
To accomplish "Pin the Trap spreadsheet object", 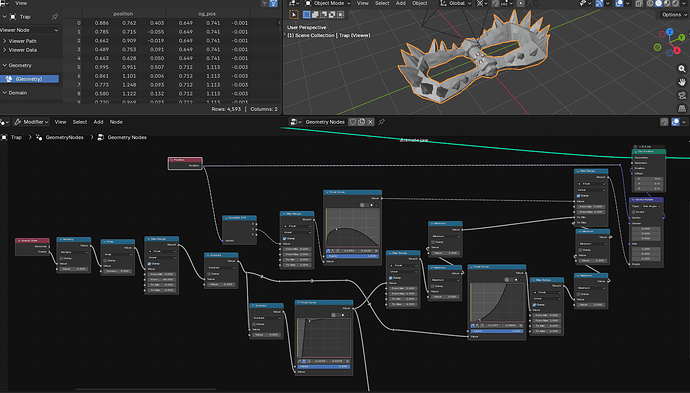I will [55, 17].
